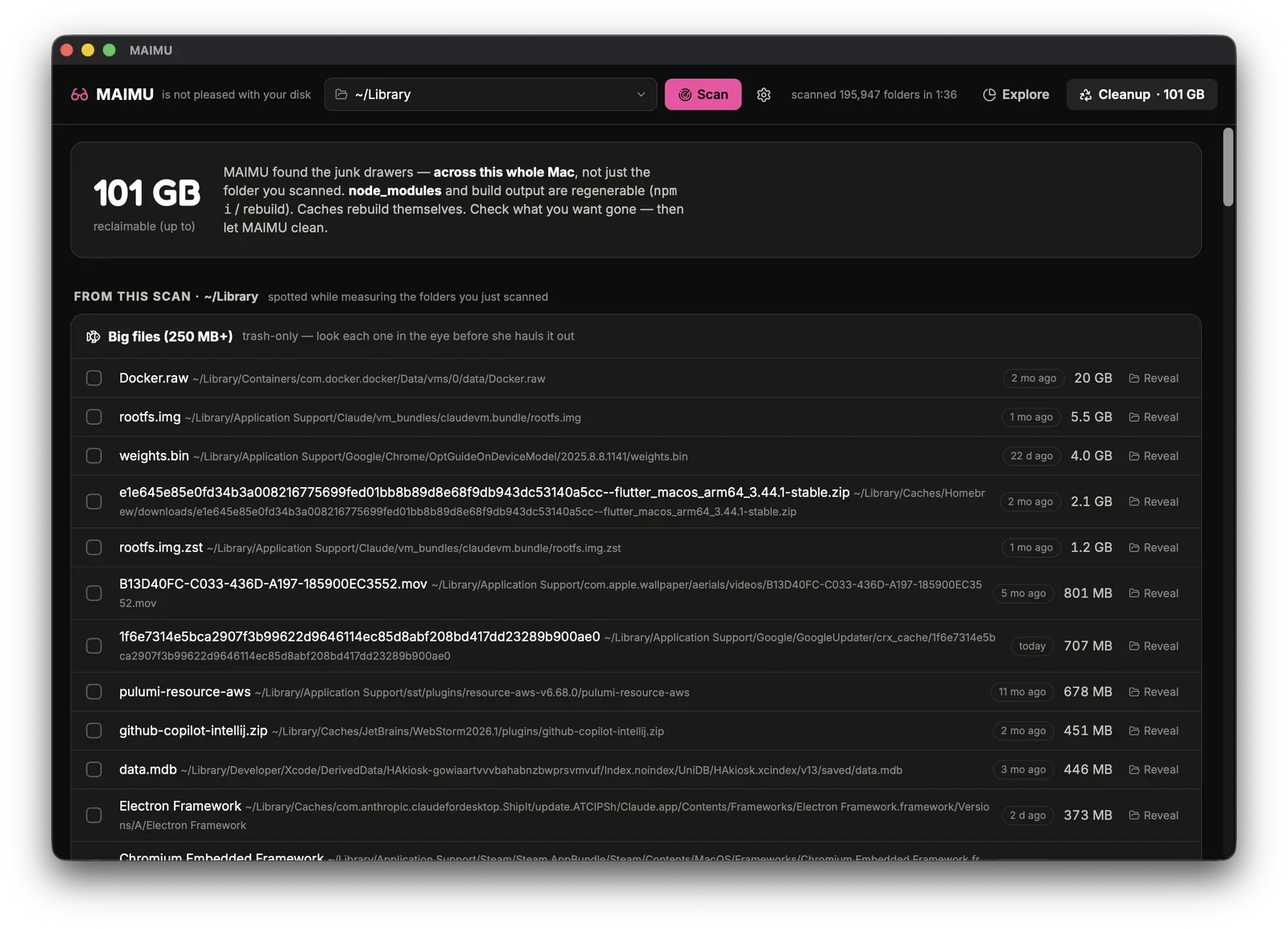Click the 'Big files (250 MB+)' header
1288x929 pixels.
(171, 337)
